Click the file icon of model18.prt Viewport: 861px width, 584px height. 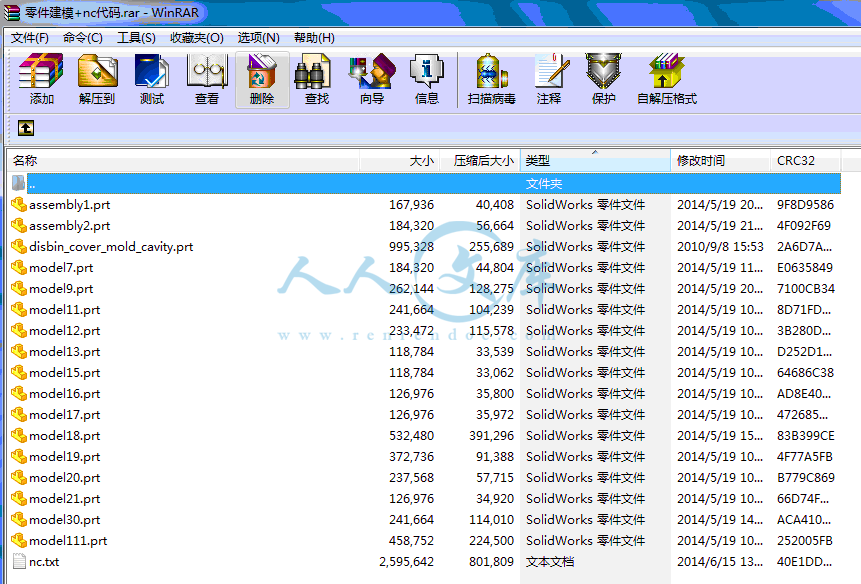(x=19, y=436)
